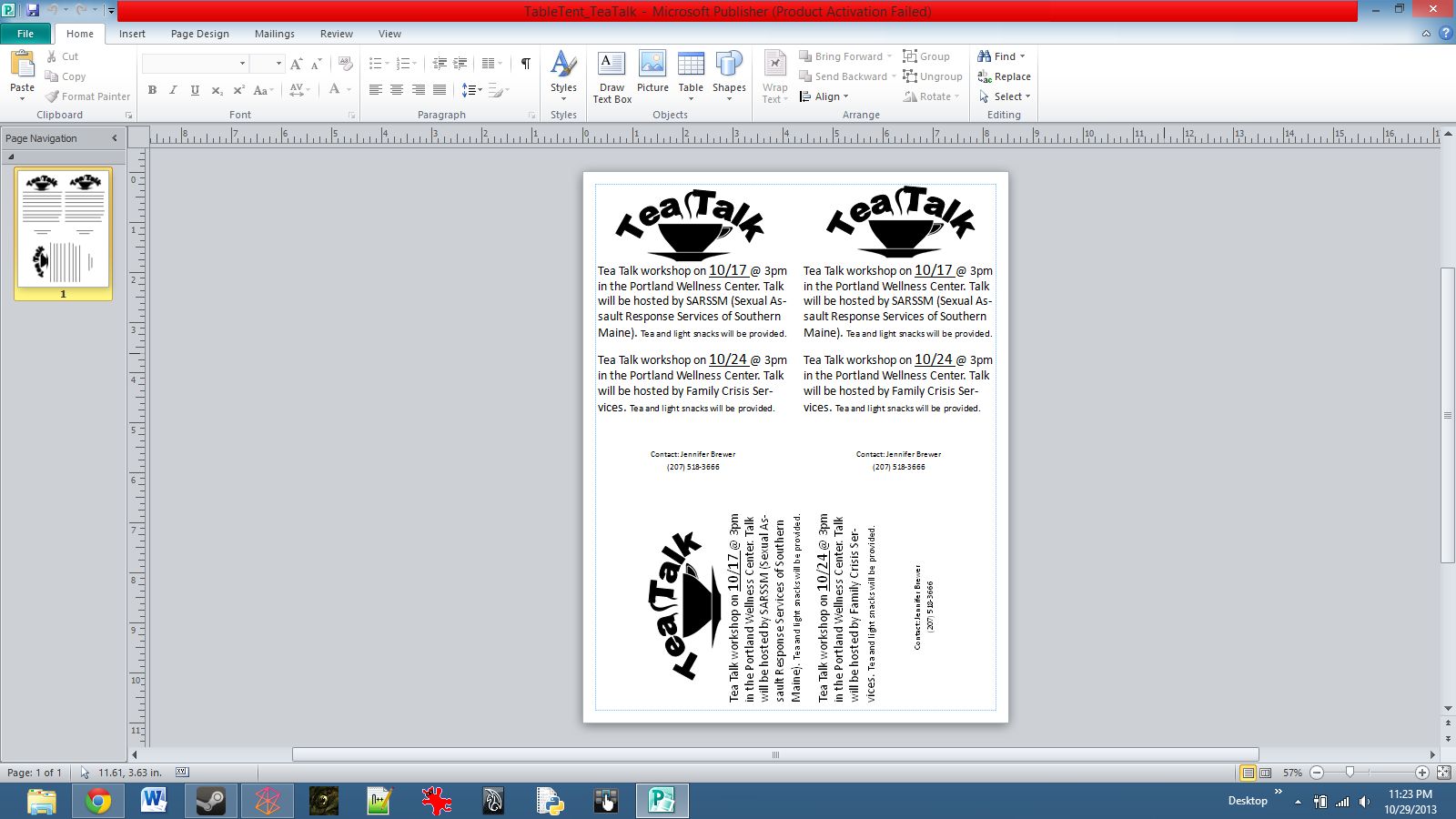Viewport: 1456px width, 819px height.
Task: Open the Character Spacing dropdown
Action: 299,90
